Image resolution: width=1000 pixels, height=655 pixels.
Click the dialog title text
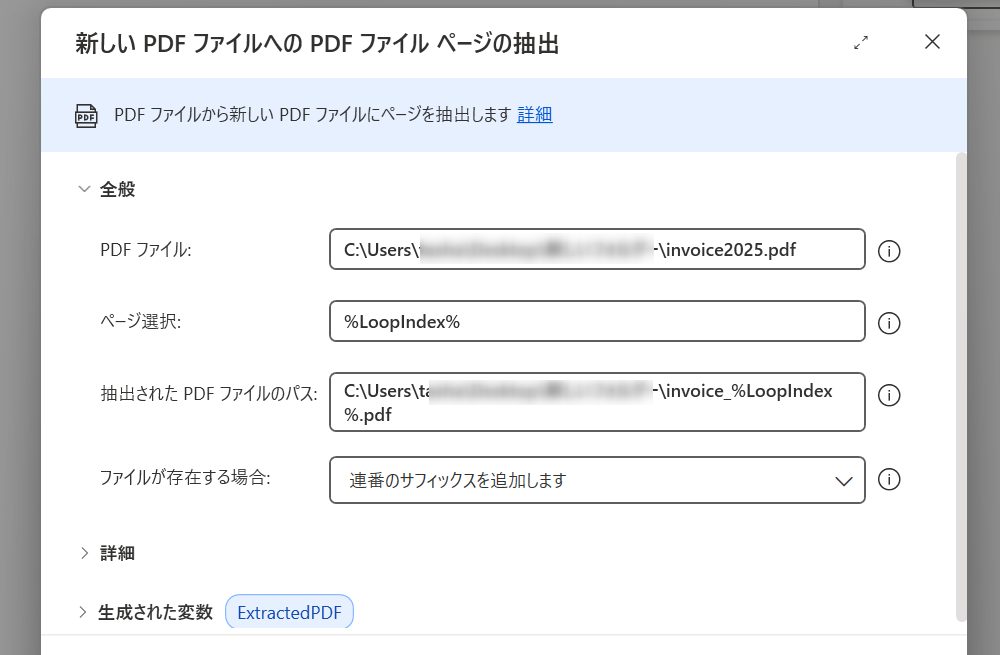[x=317, y=43]
